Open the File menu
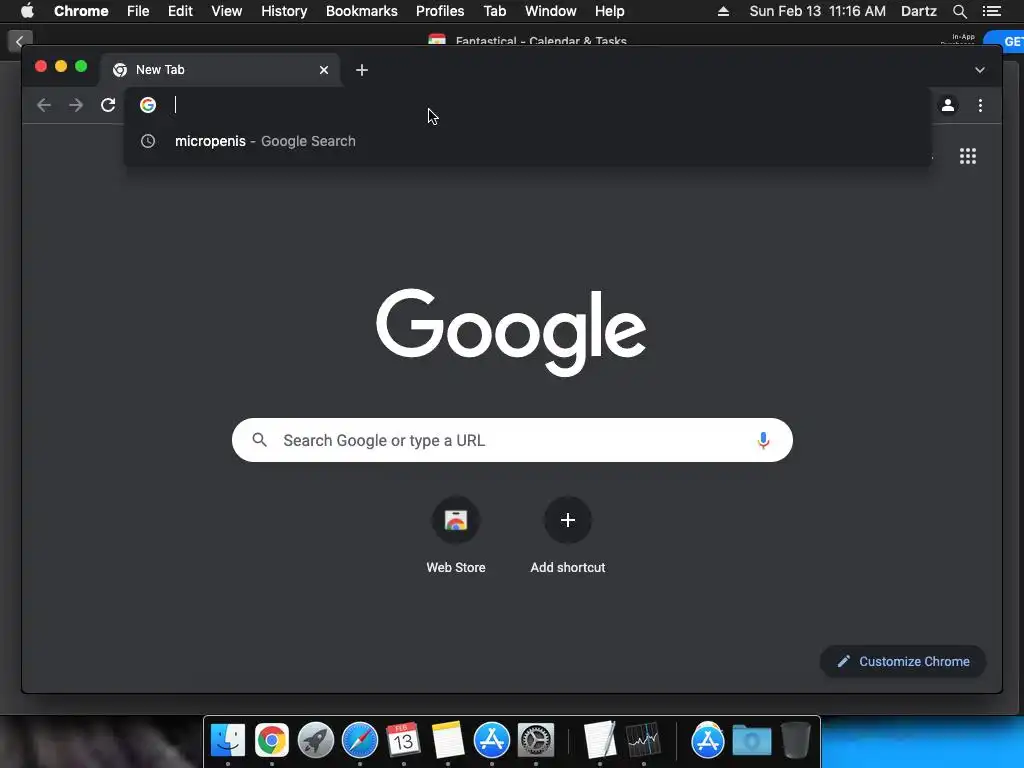 click(138, 11)
